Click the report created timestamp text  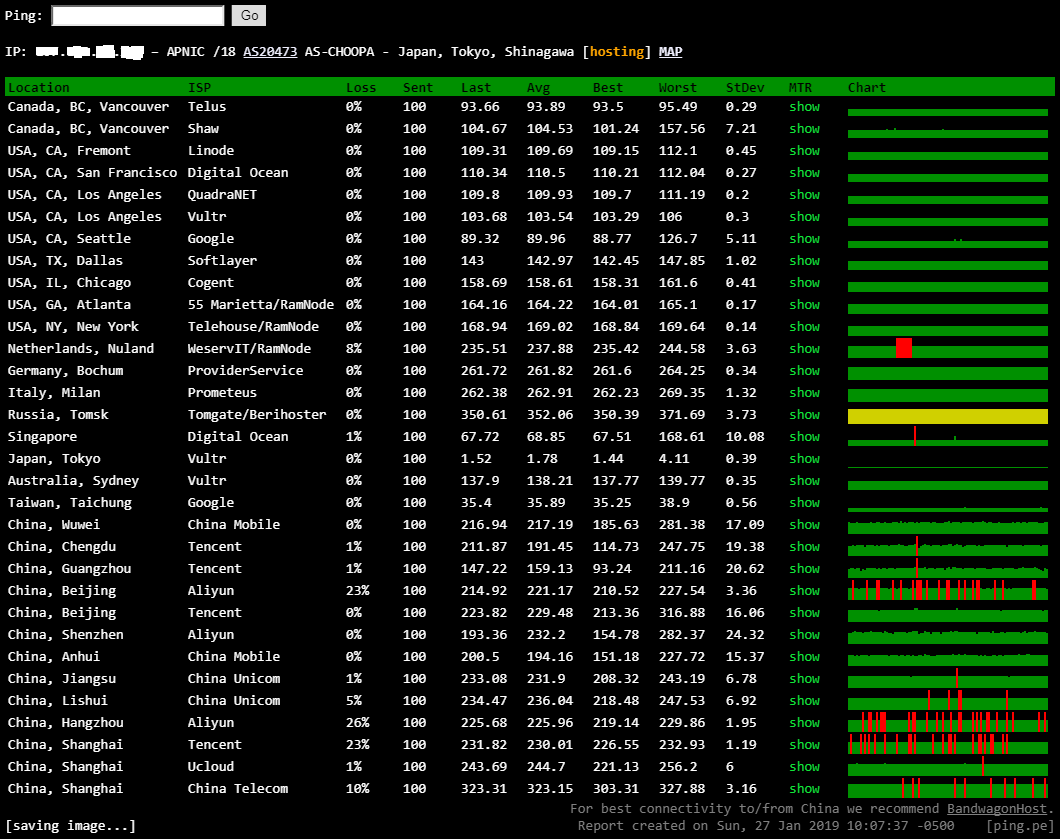766,825
